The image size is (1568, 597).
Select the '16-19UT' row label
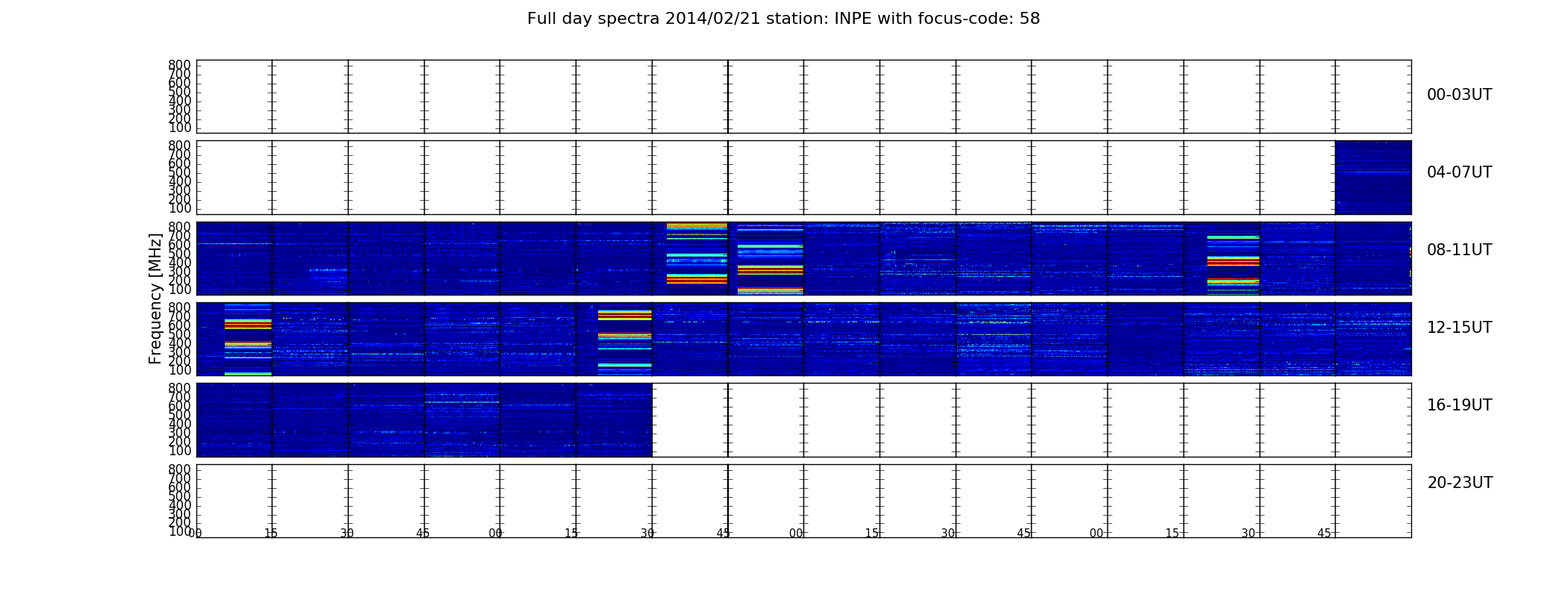1459,405
